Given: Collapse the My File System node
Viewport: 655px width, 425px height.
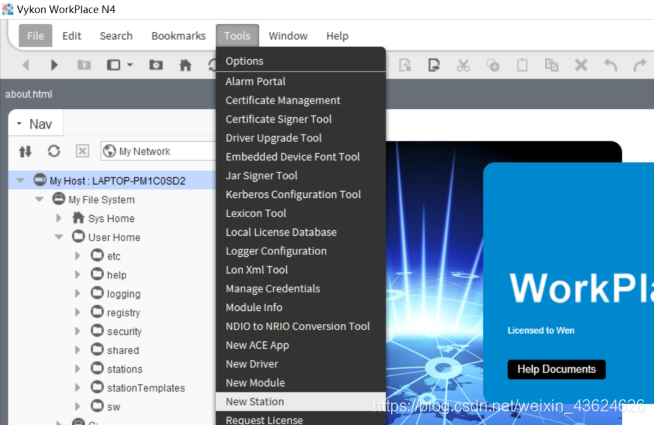Looking at the screenshot, I should (x=40, y=199).
